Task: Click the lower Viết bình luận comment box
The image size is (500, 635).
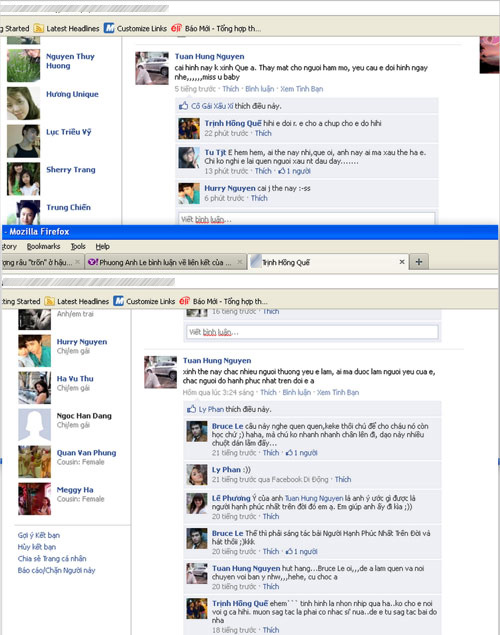Action: tap(312, 332)
